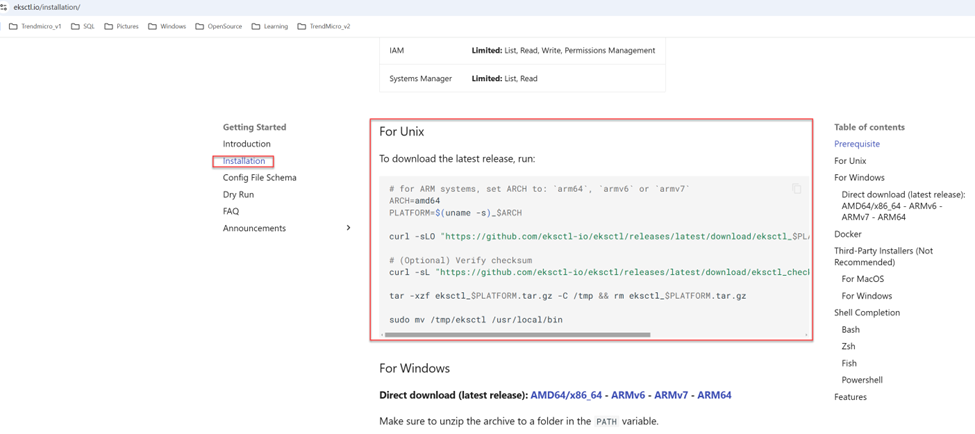Download the ARM64 Windows release
The image size is (975, 434).
(714, 395)
